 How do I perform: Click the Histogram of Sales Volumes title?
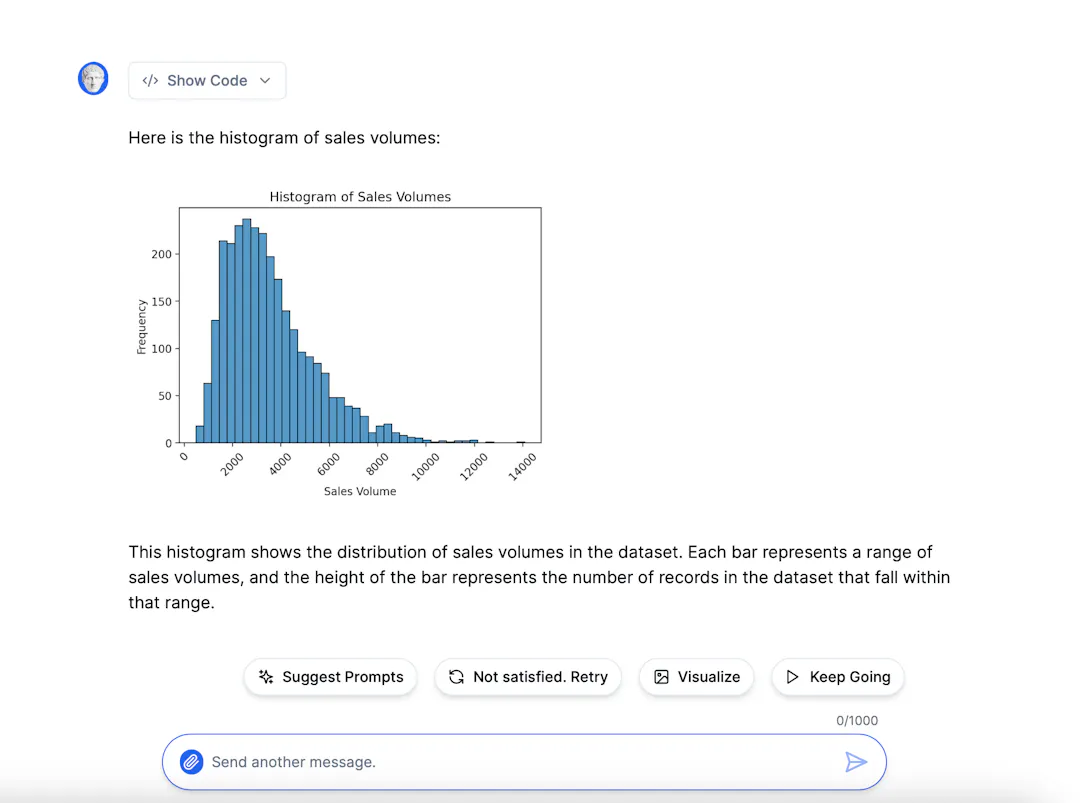coord(360,197)
